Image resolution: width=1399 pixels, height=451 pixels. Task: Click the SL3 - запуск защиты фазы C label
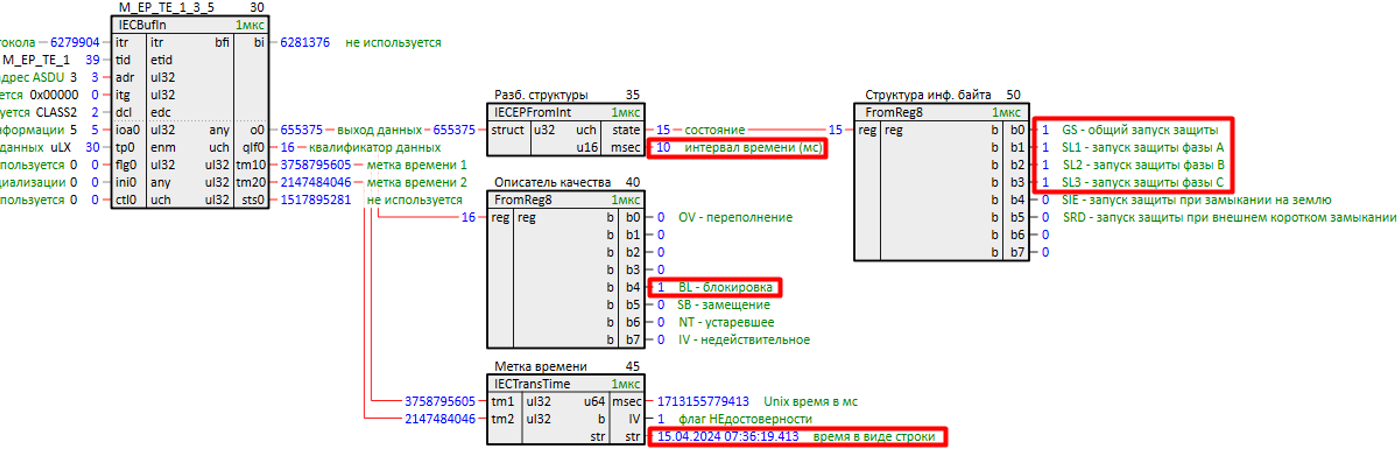click(1142, 183)
